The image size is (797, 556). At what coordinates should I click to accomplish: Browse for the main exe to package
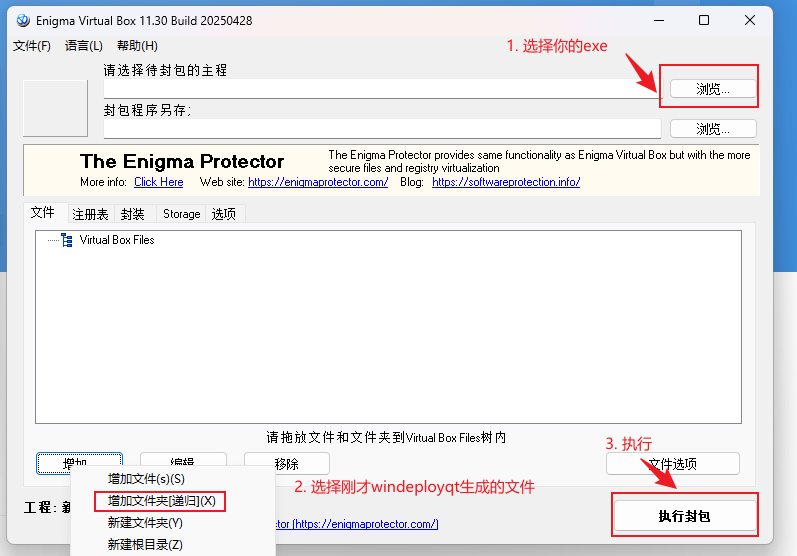point(713,89)
